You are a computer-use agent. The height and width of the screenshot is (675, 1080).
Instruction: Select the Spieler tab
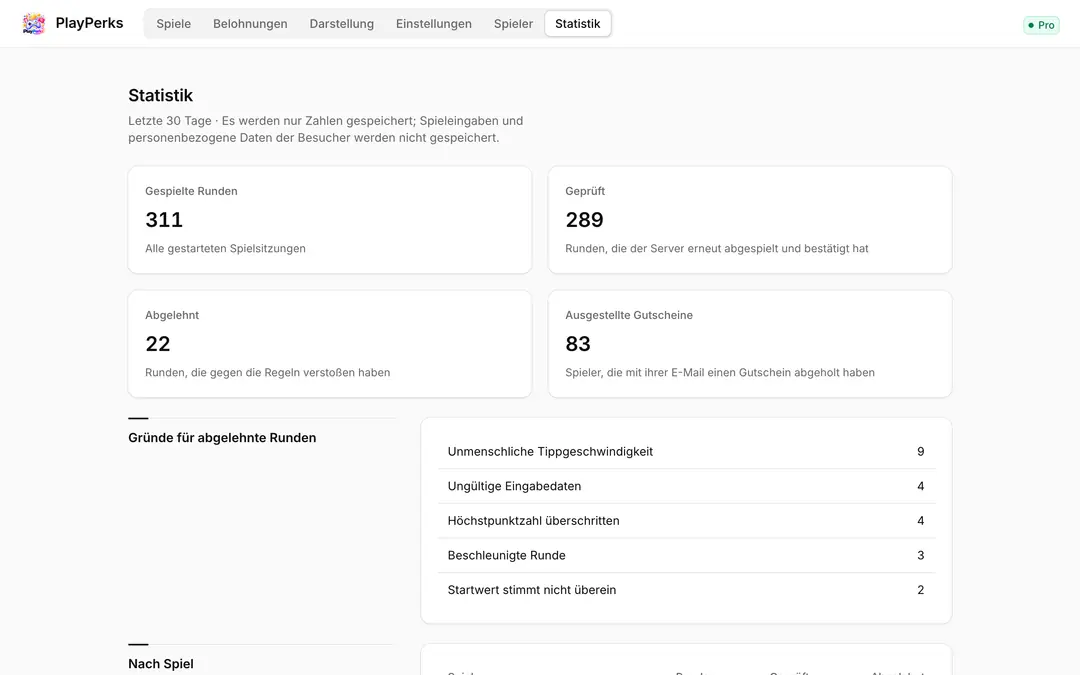(x=513, y=23)
